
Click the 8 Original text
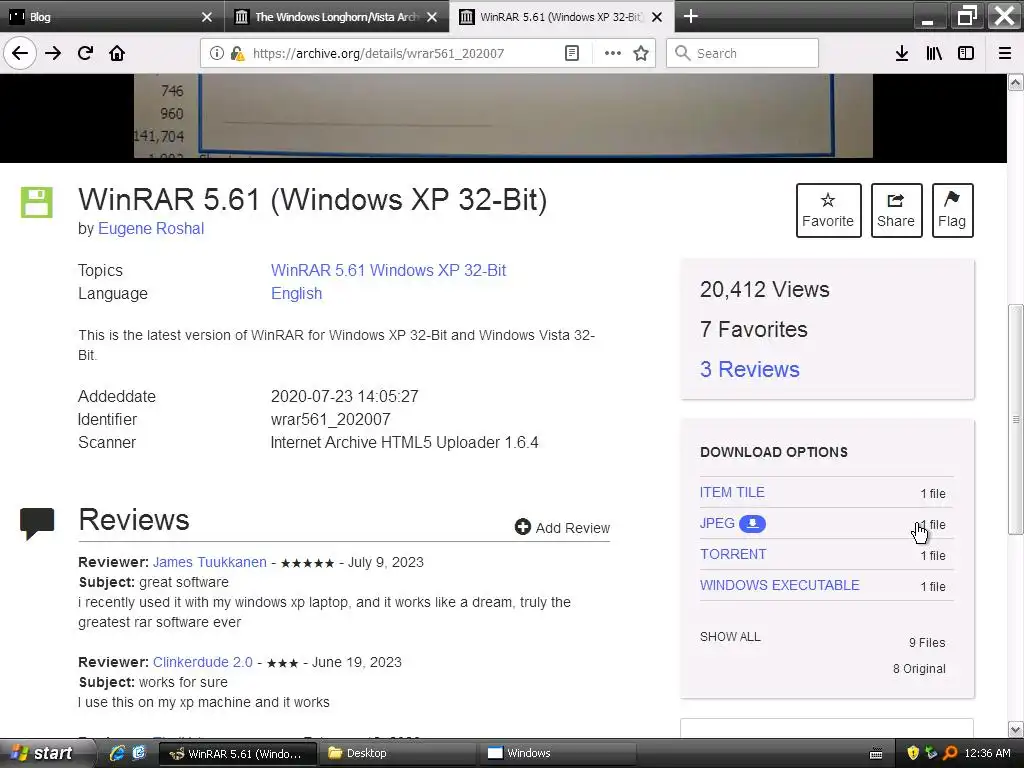(919, 669)
